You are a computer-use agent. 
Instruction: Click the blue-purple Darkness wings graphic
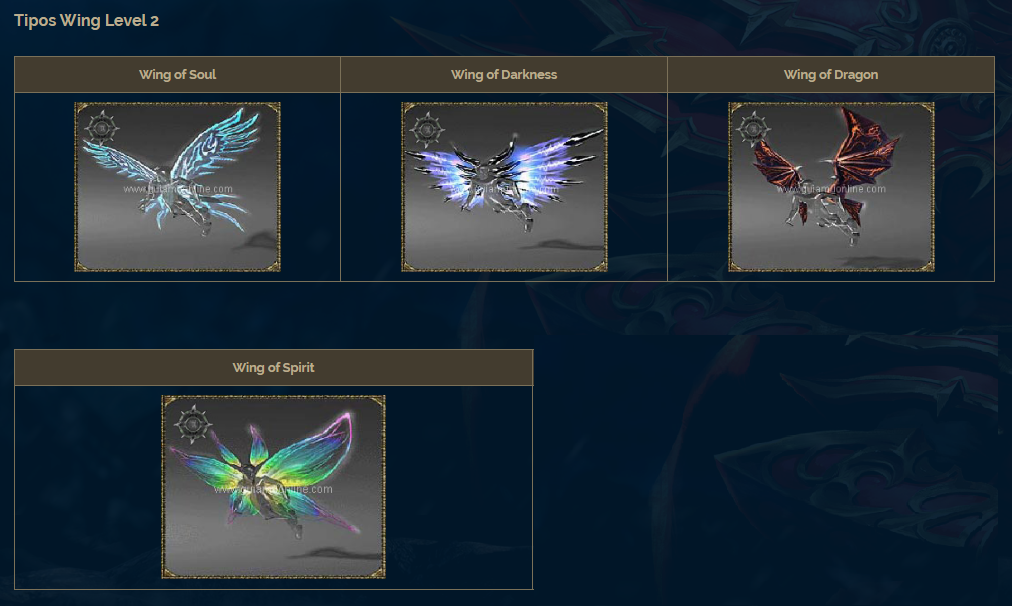(x=504, y=171)
